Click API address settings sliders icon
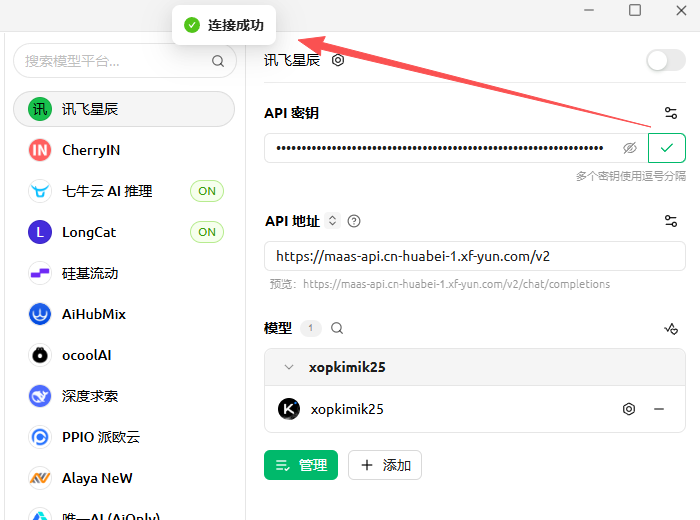Viewport: 700px width, 520px height. [671, 221]
